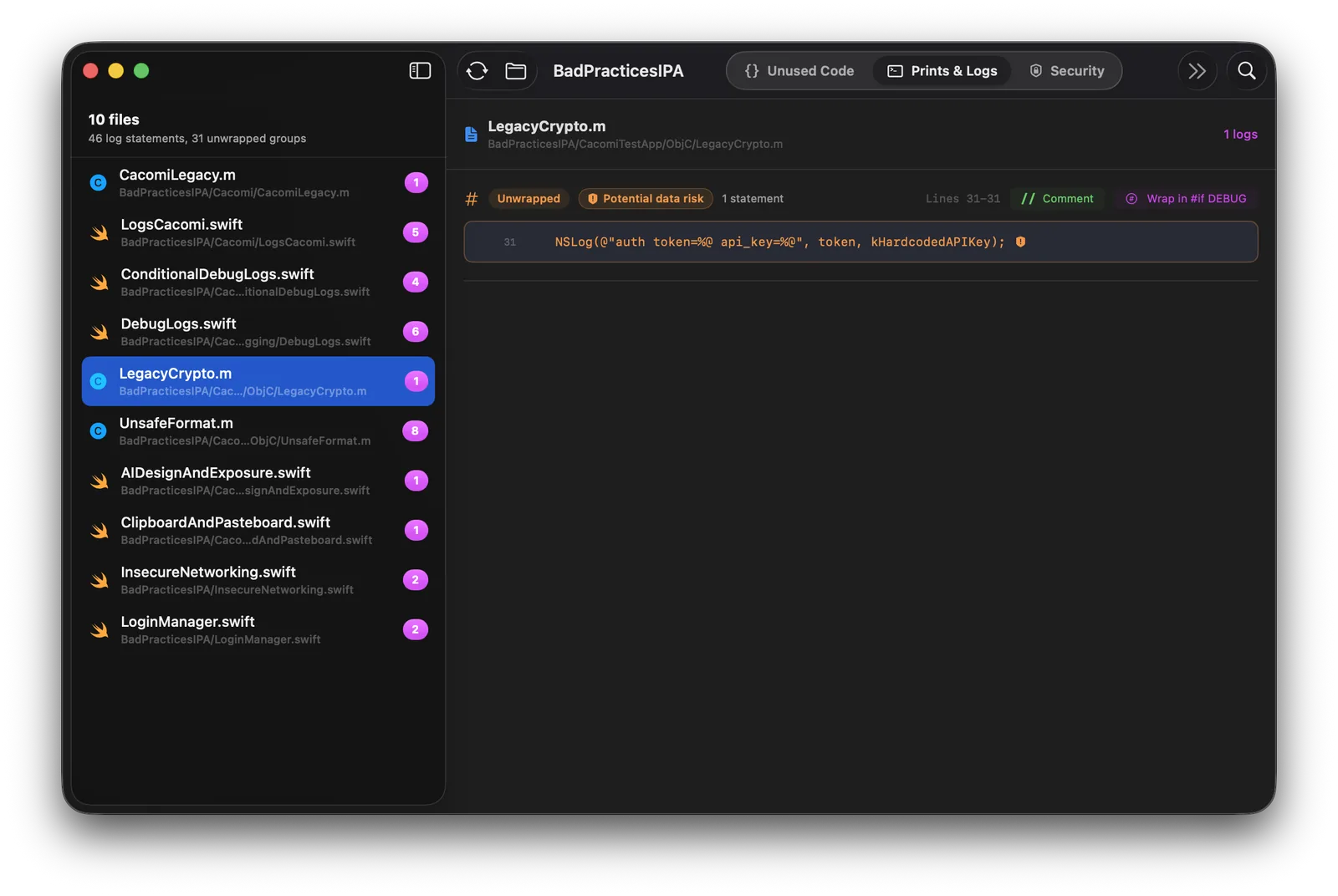Click Swift icon next to LoginManager.swift
1338x896 pixels.
click(x=100, y=630)
